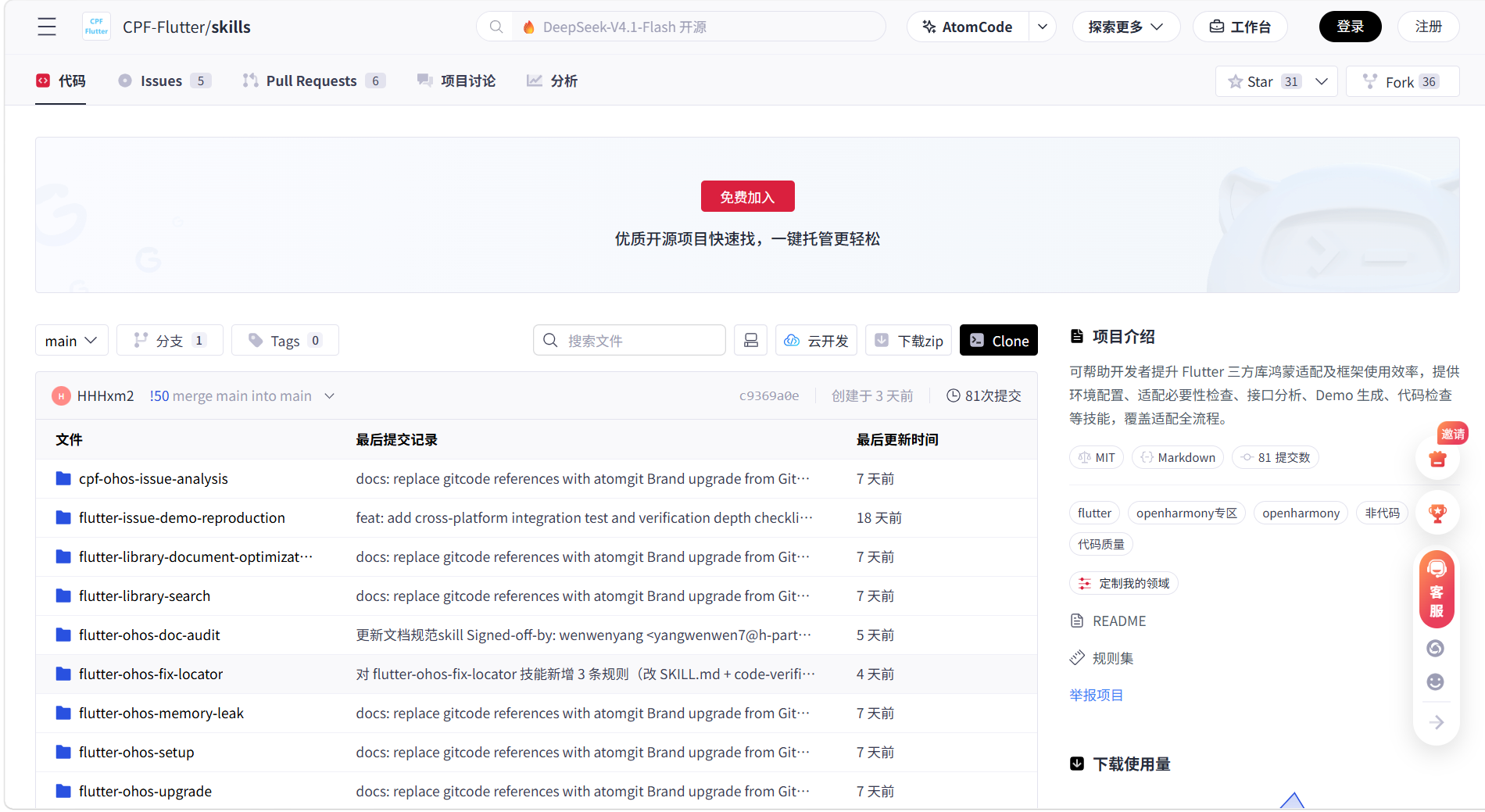
Task: Open 云开发 cloud development
Action: (x=816, y=340)
